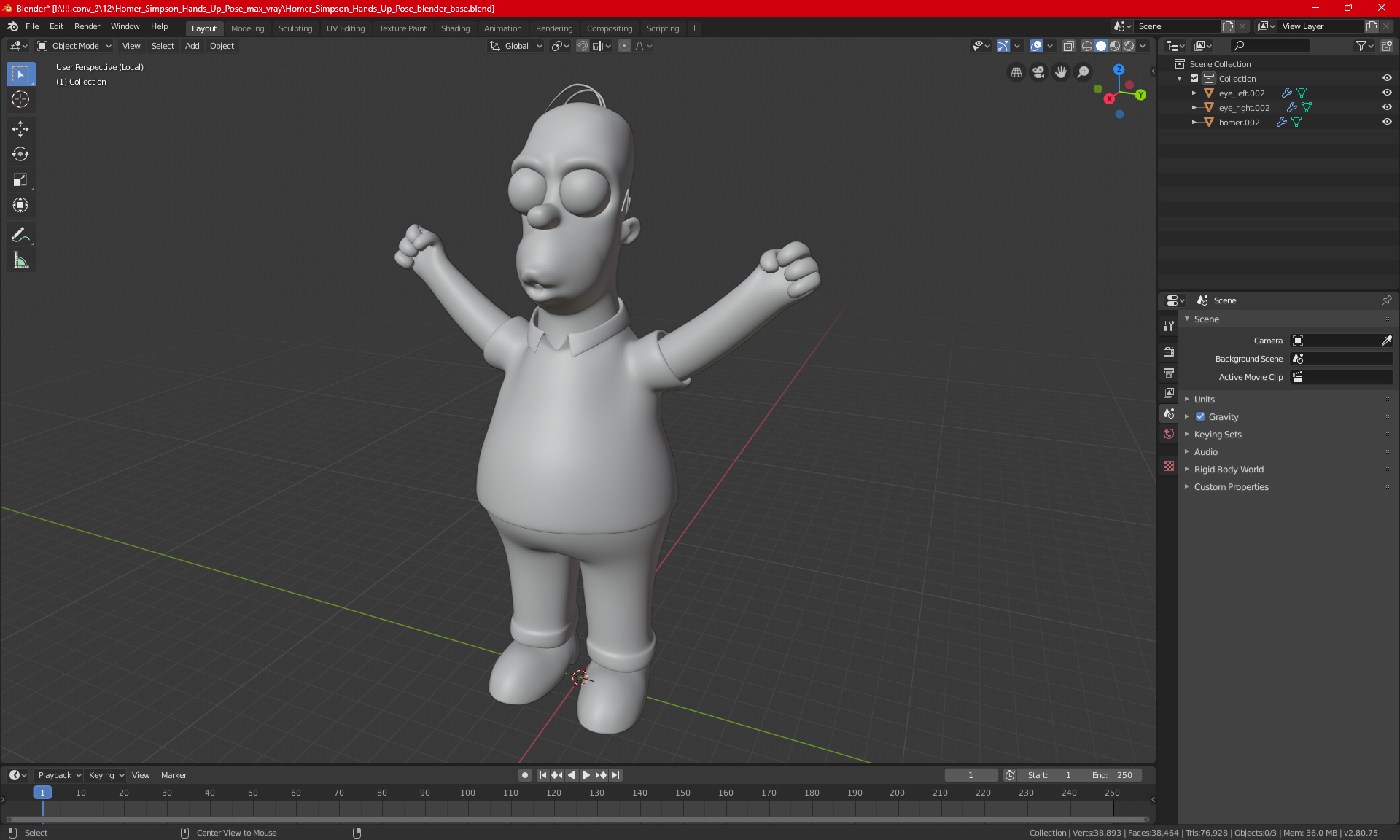Toggle X-ray view
The width and height of the screenshot is (1400, 840).
1068,46
